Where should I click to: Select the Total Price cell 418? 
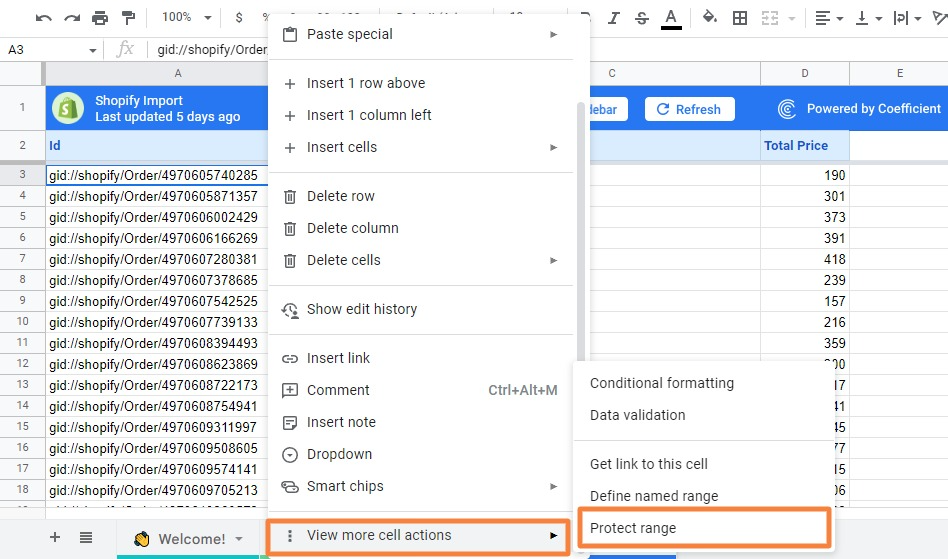click(805, 259)
